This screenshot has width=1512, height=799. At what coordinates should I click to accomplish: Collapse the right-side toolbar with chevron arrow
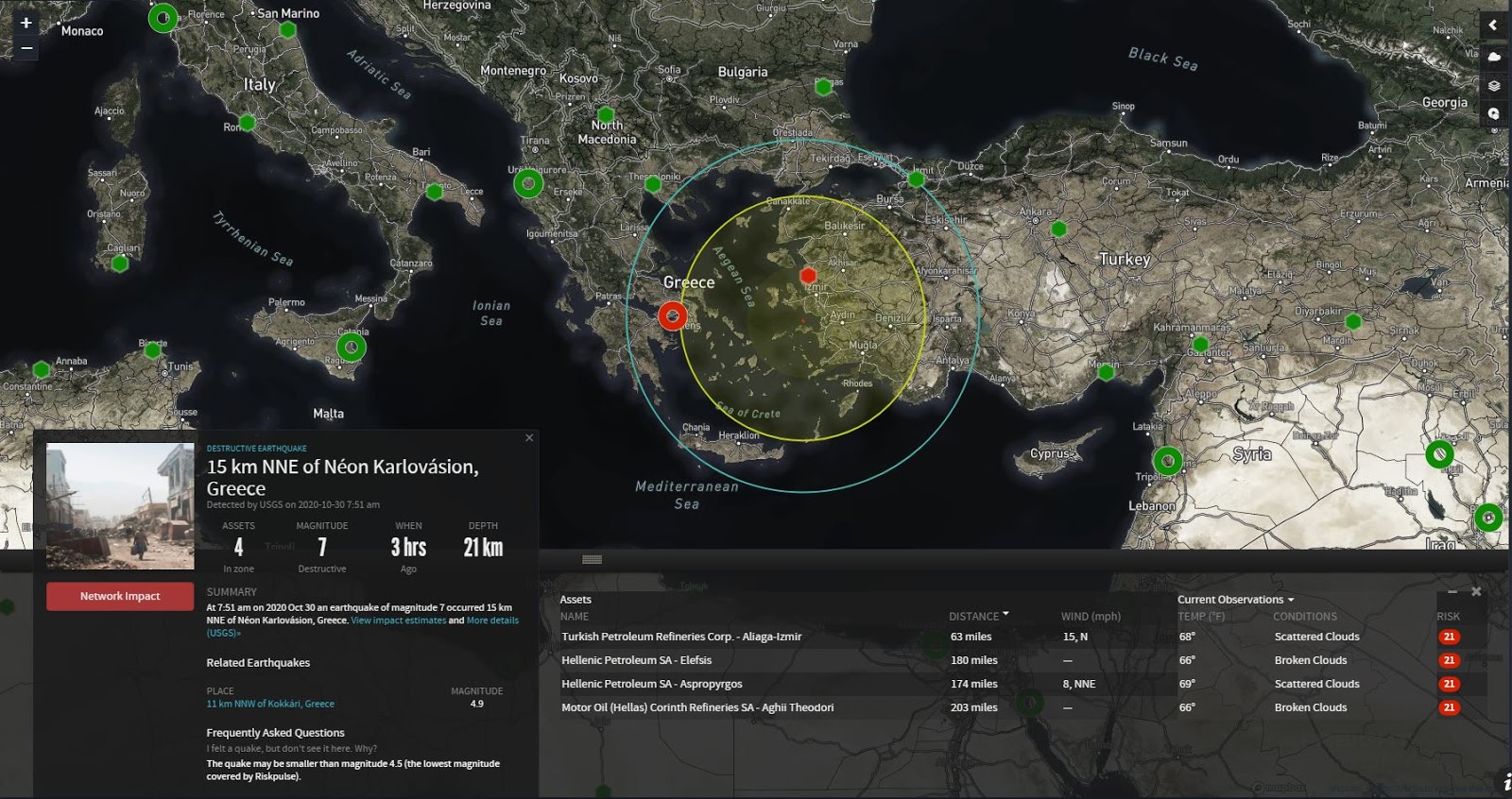pos(1493,25)
